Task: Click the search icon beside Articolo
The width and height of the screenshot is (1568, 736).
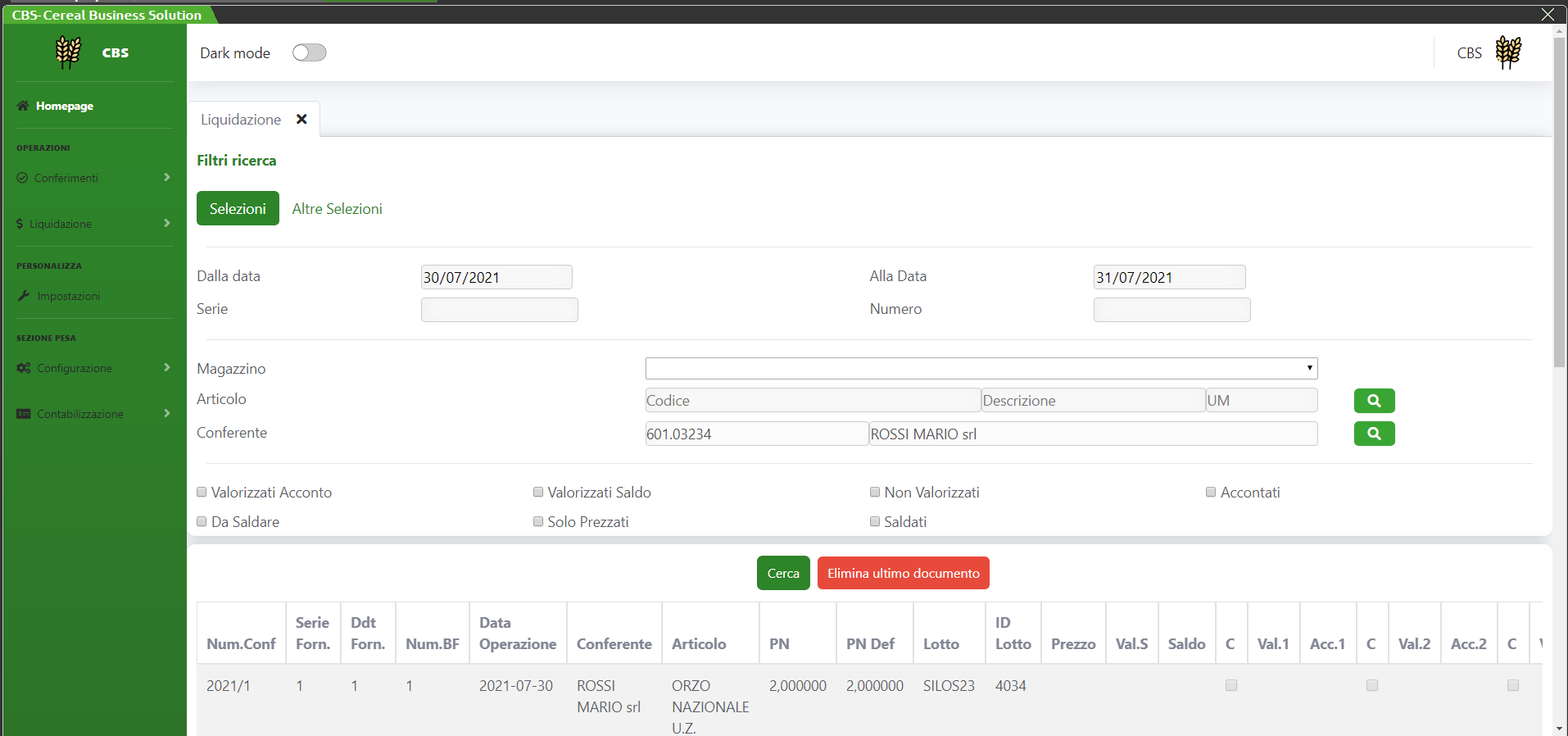Action: tap(1374, 401)
